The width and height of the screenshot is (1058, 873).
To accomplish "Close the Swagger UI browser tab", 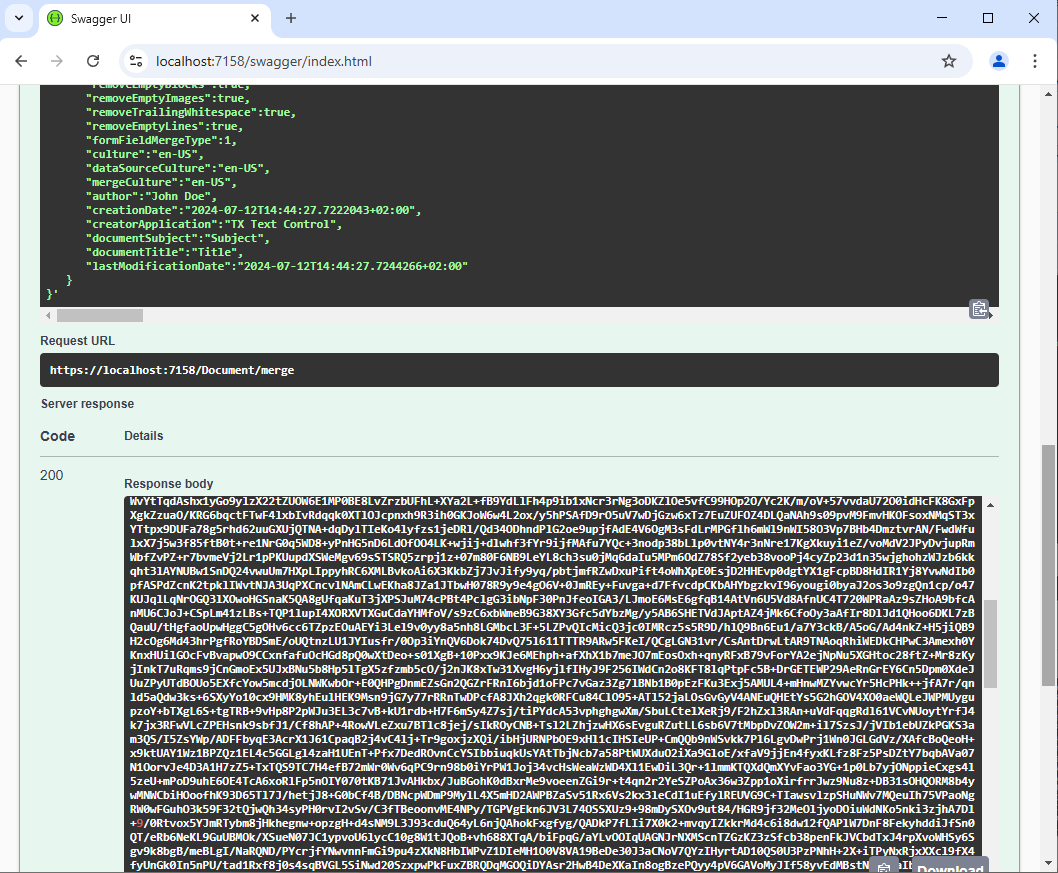I will [x=255, y=19].
